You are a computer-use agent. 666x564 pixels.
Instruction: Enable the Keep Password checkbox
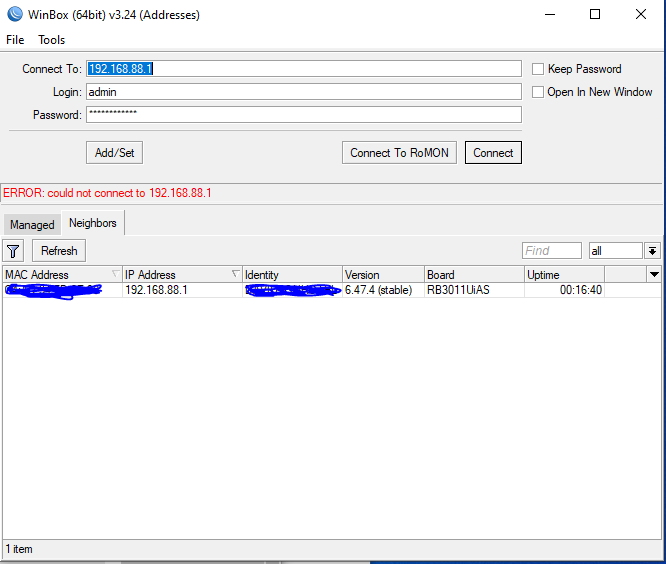coord(538,69)
